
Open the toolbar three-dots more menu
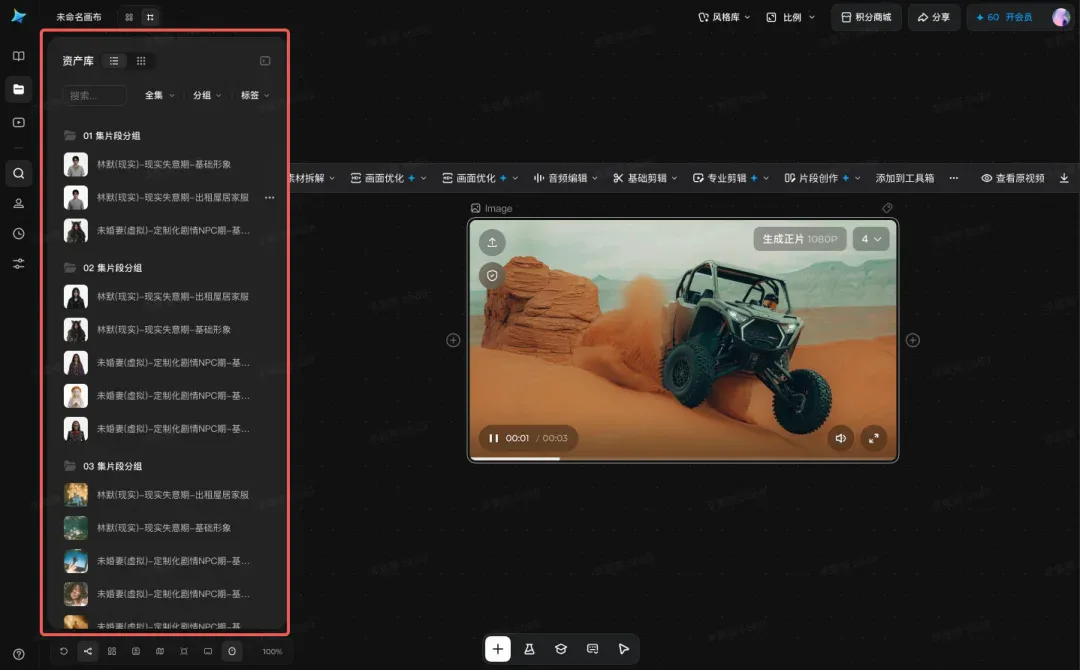[x=953, y=178]
